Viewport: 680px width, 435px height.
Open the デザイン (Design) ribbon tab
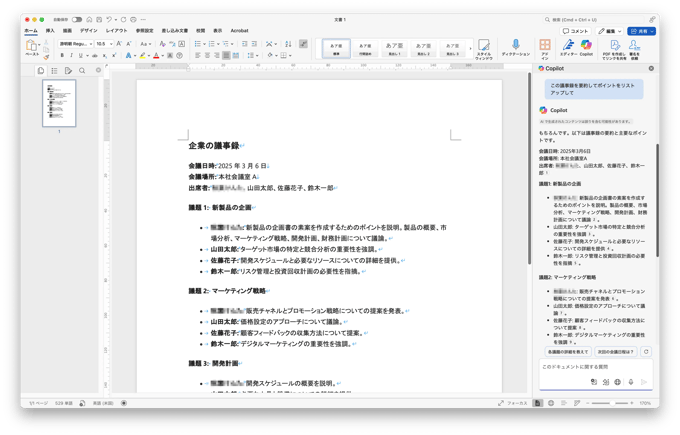(x=88, y=31)
